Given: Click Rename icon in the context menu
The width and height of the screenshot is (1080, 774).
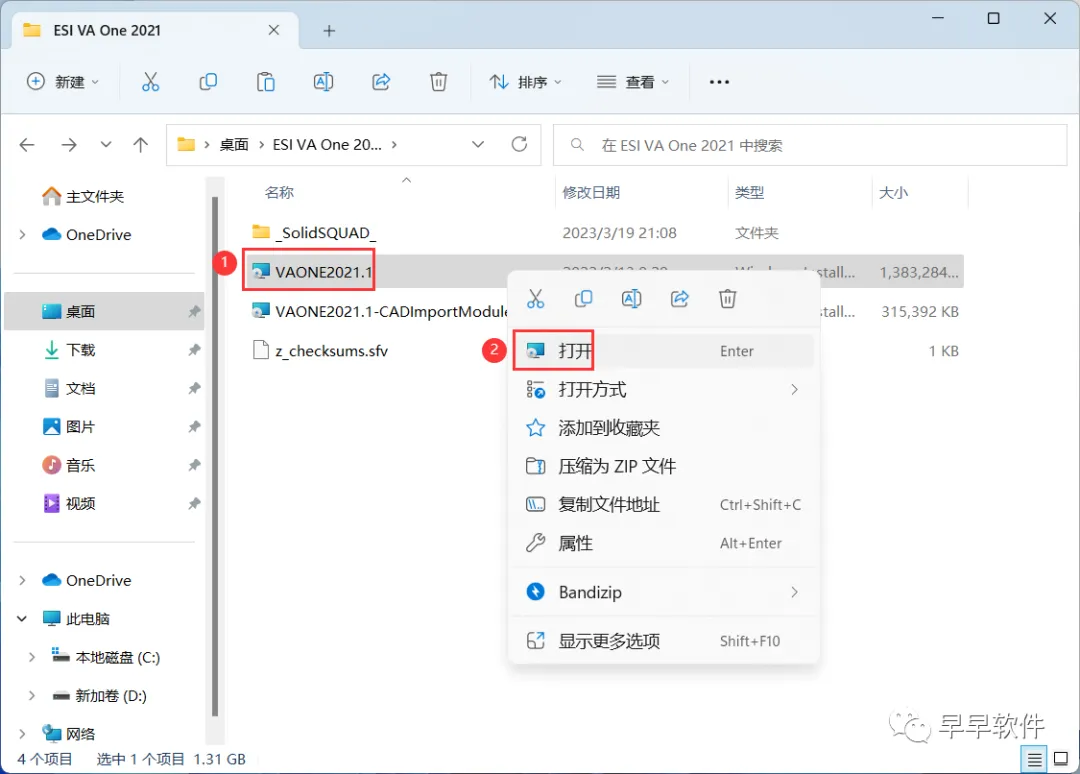Looking at the screenshot, I should pyautogui.click(x=632, y=299).
